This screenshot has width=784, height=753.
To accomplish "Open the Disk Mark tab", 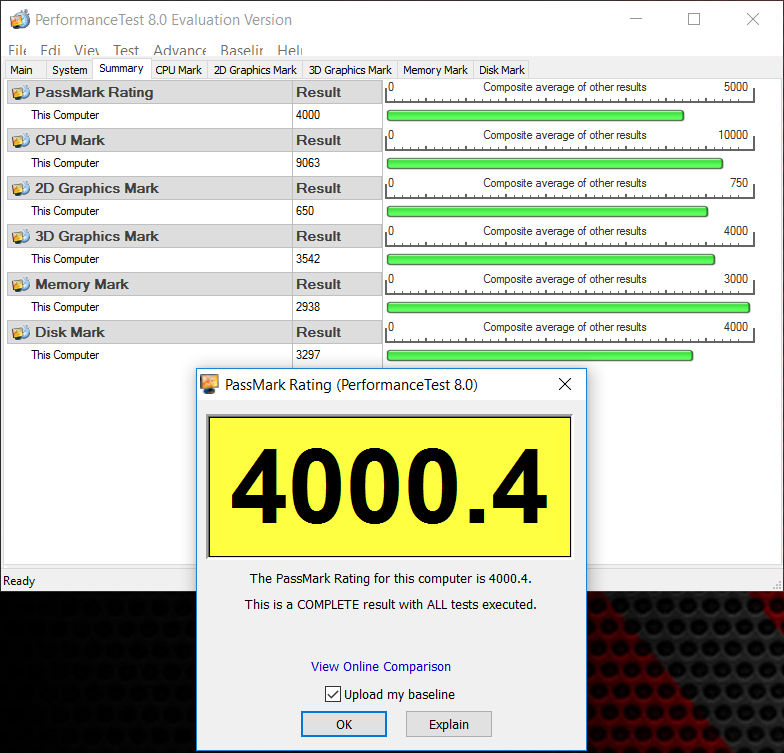I will click(x=501, y=70).
